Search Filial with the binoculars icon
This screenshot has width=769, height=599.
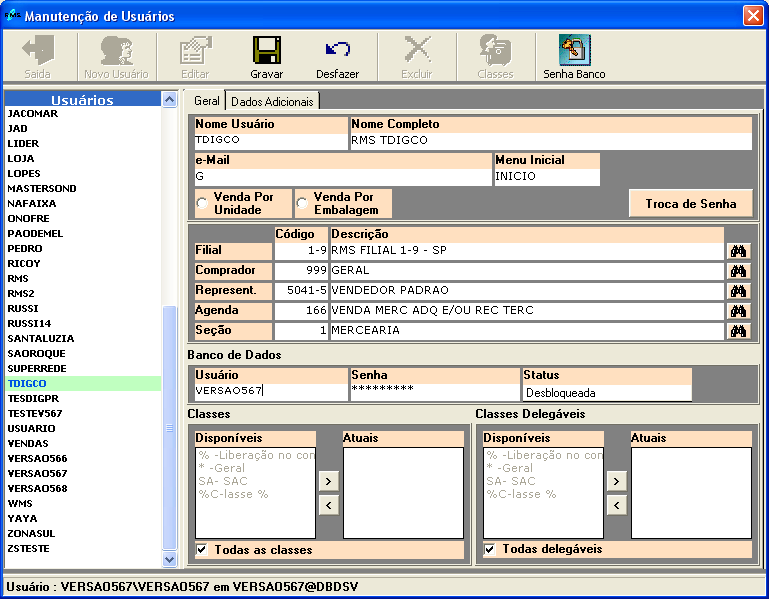(738, 251)
